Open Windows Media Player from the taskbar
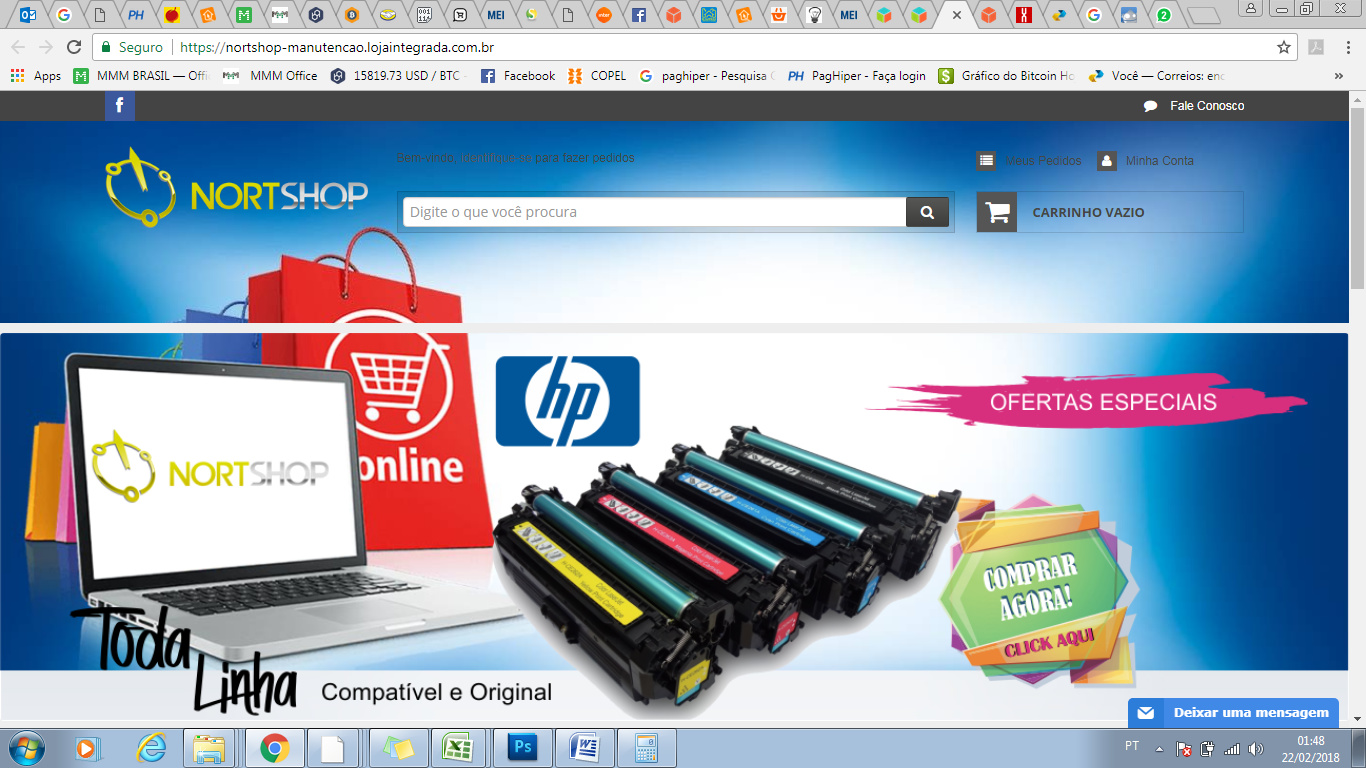This screenshot has width=1366, height=768. [x=89, y=747]
